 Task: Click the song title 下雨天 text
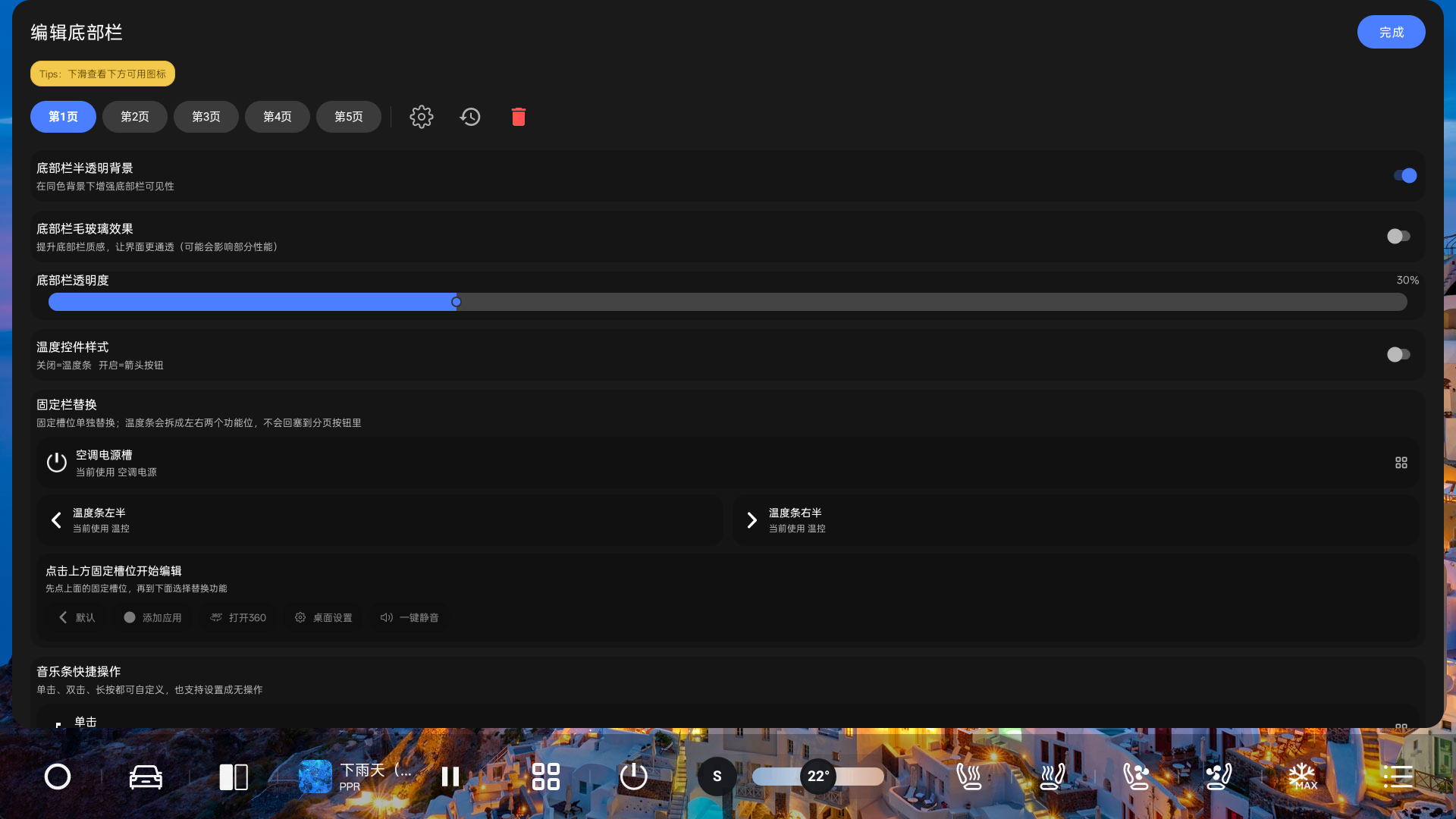click(376, 770)
